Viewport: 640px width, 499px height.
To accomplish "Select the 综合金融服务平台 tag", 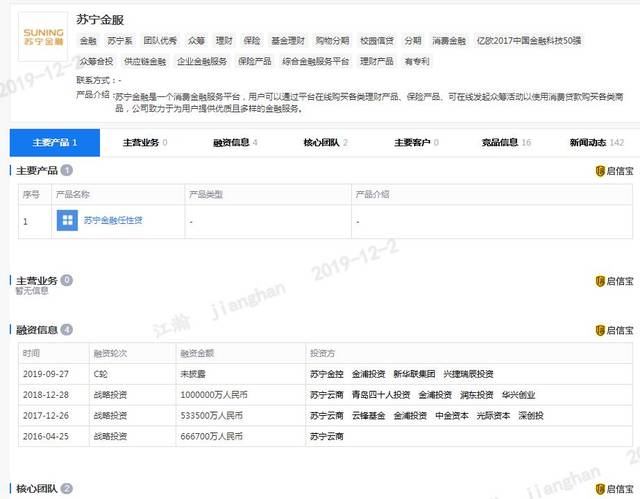I will click(x=316, y=62).
